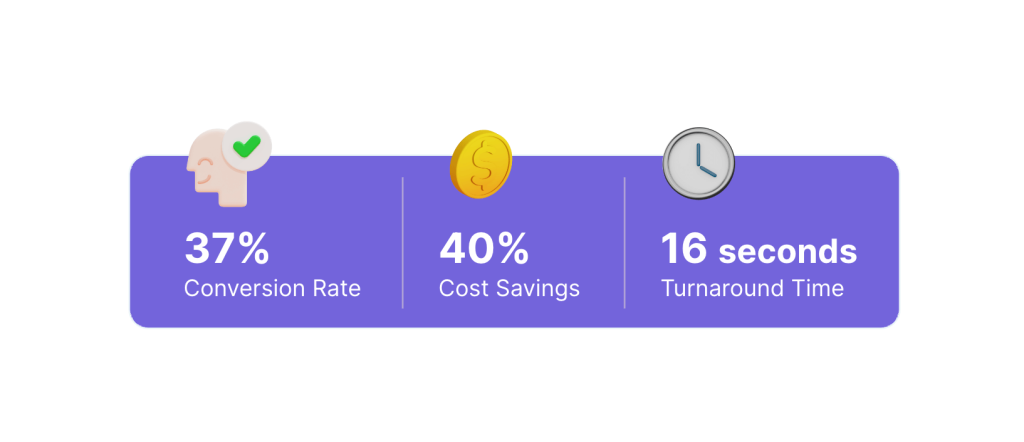
Task: Click the percent sign in 40%
Action: [510, 249]
